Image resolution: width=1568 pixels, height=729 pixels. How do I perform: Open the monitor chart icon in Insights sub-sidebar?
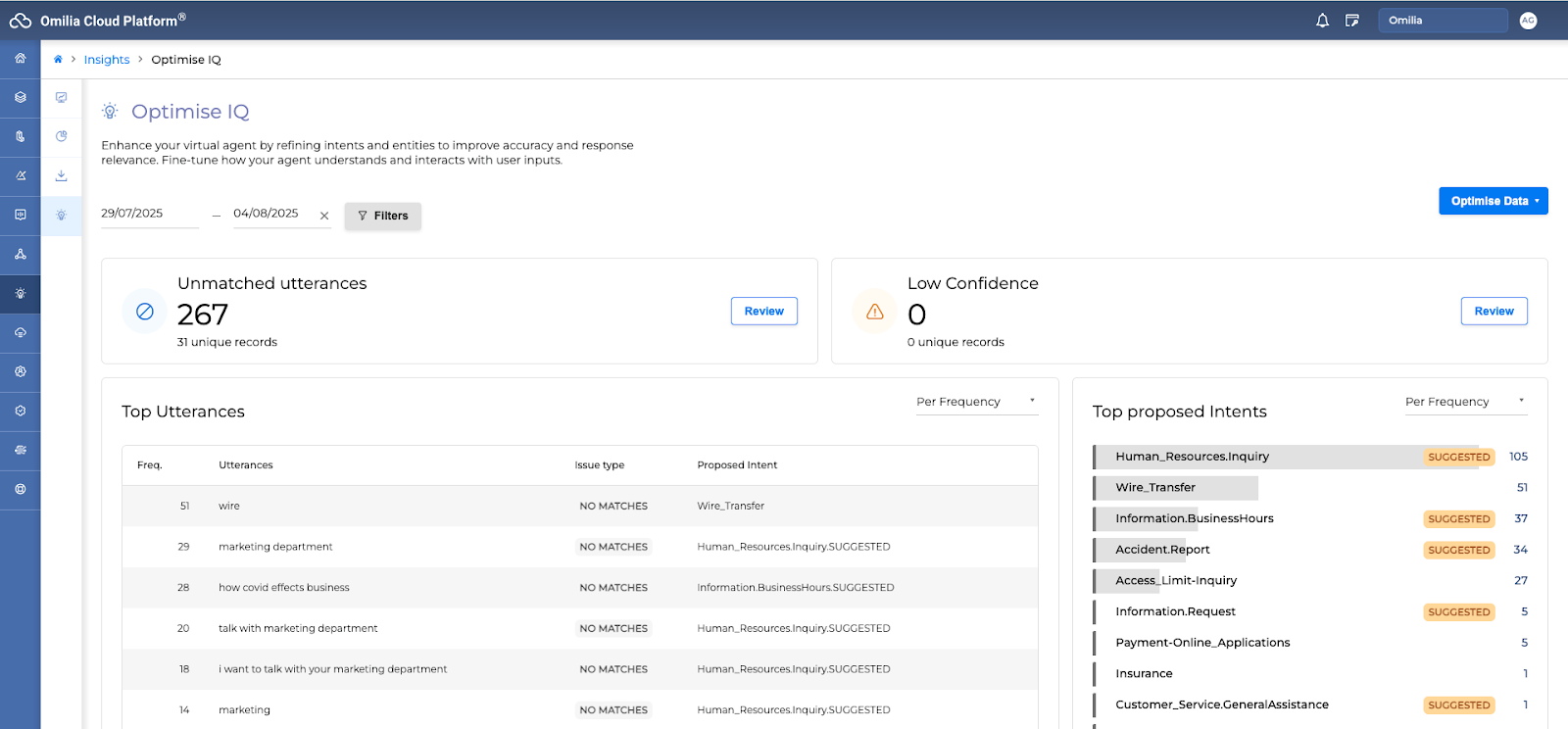point(61,97)
